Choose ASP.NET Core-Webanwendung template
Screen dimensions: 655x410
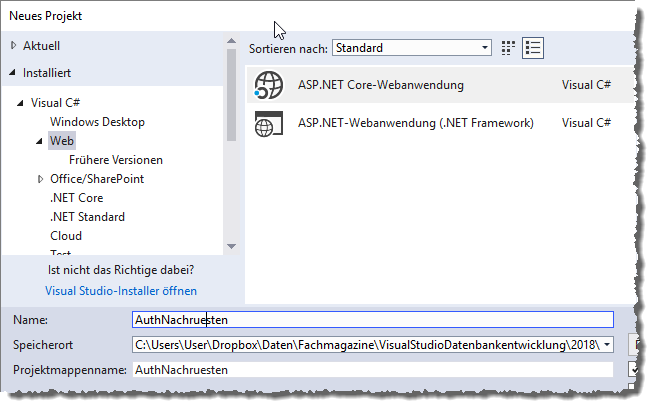click(x=439, y=85)
